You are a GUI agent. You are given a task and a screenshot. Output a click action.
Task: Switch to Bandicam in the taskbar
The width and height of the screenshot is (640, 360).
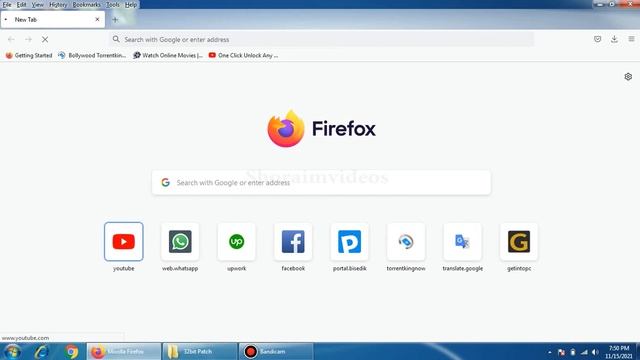(x=276, y=351)
